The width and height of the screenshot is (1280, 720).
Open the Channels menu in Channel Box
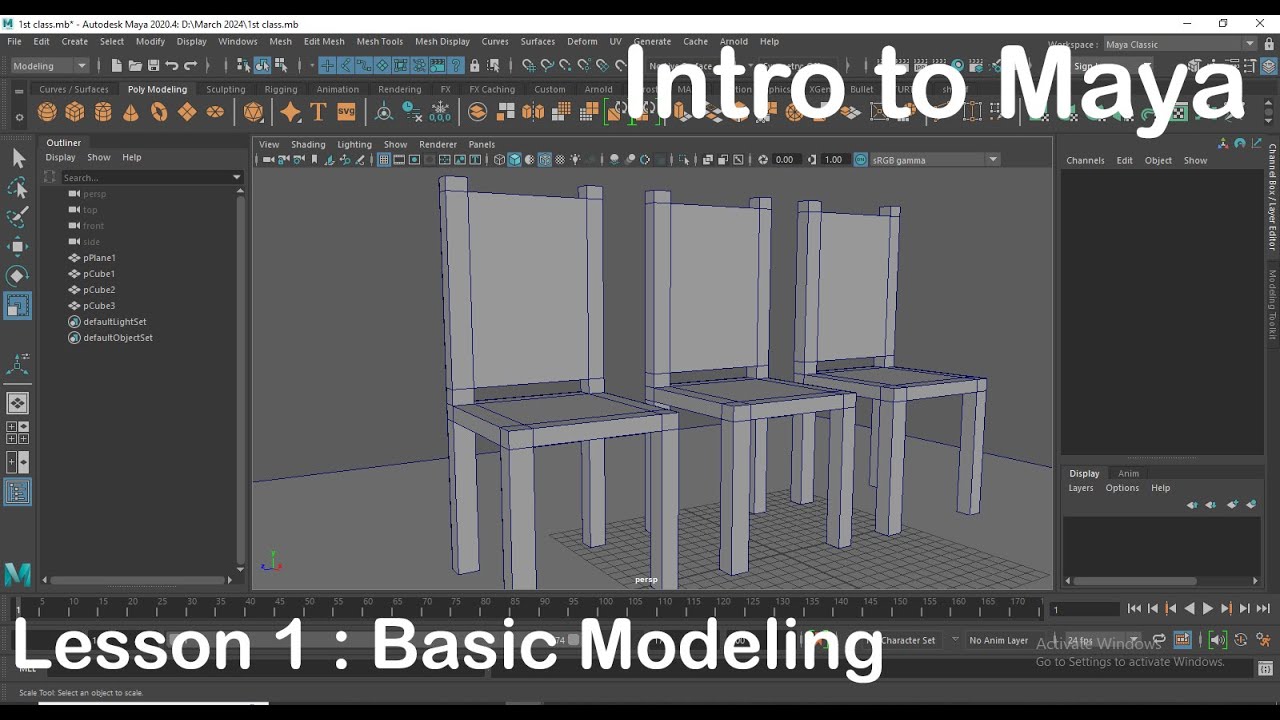[x=1085, y=160]
